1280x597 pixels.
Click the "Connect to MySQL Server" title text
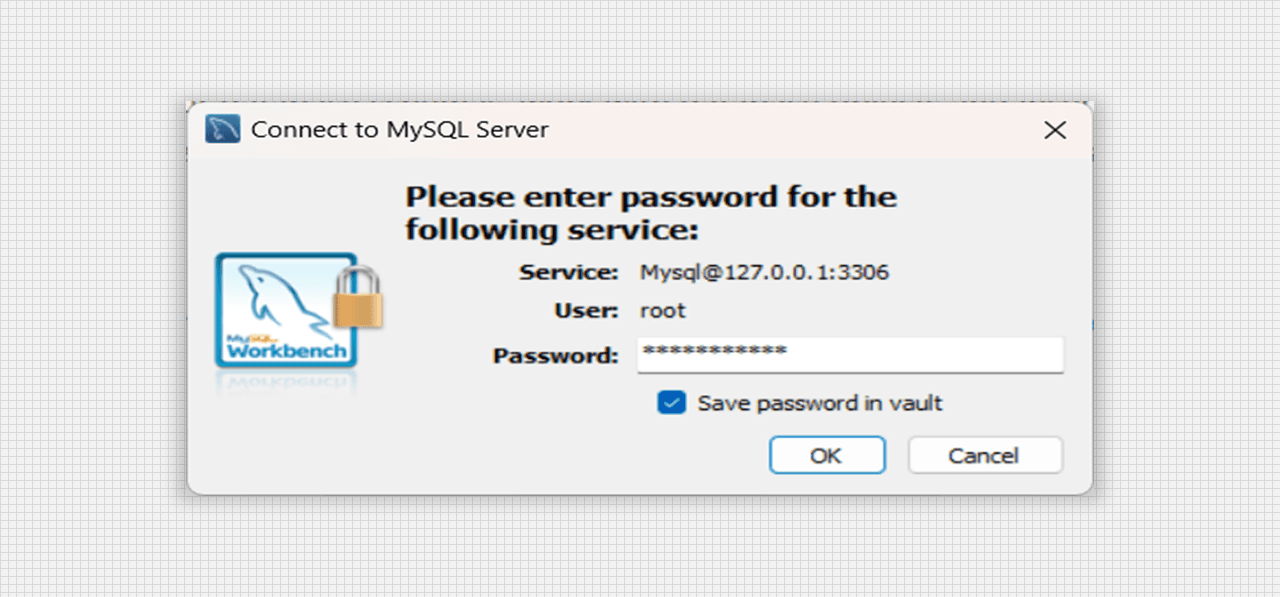[x=399, y=130]
